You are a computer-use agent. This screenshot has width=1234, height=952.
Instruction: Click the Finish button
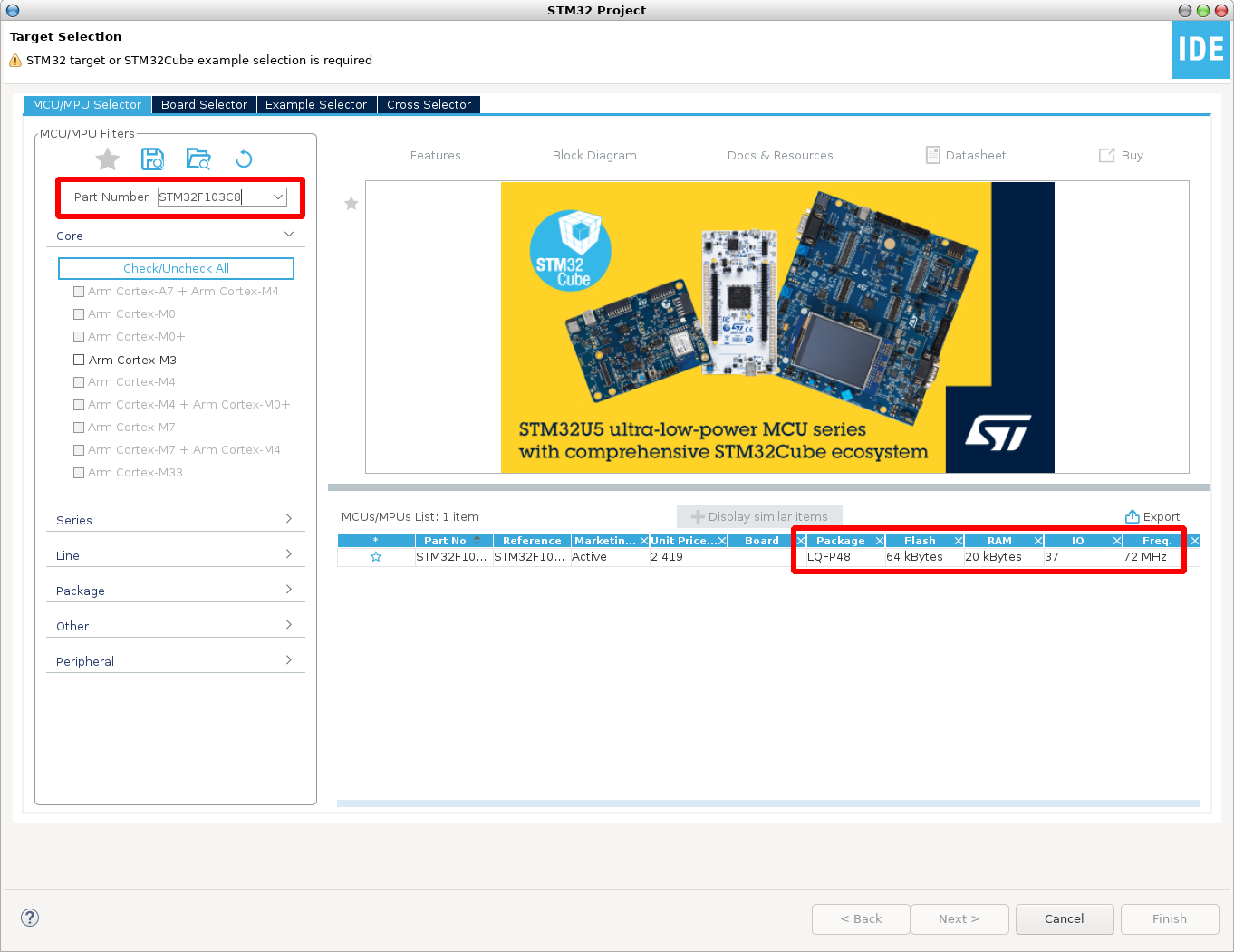(1170, 918)
